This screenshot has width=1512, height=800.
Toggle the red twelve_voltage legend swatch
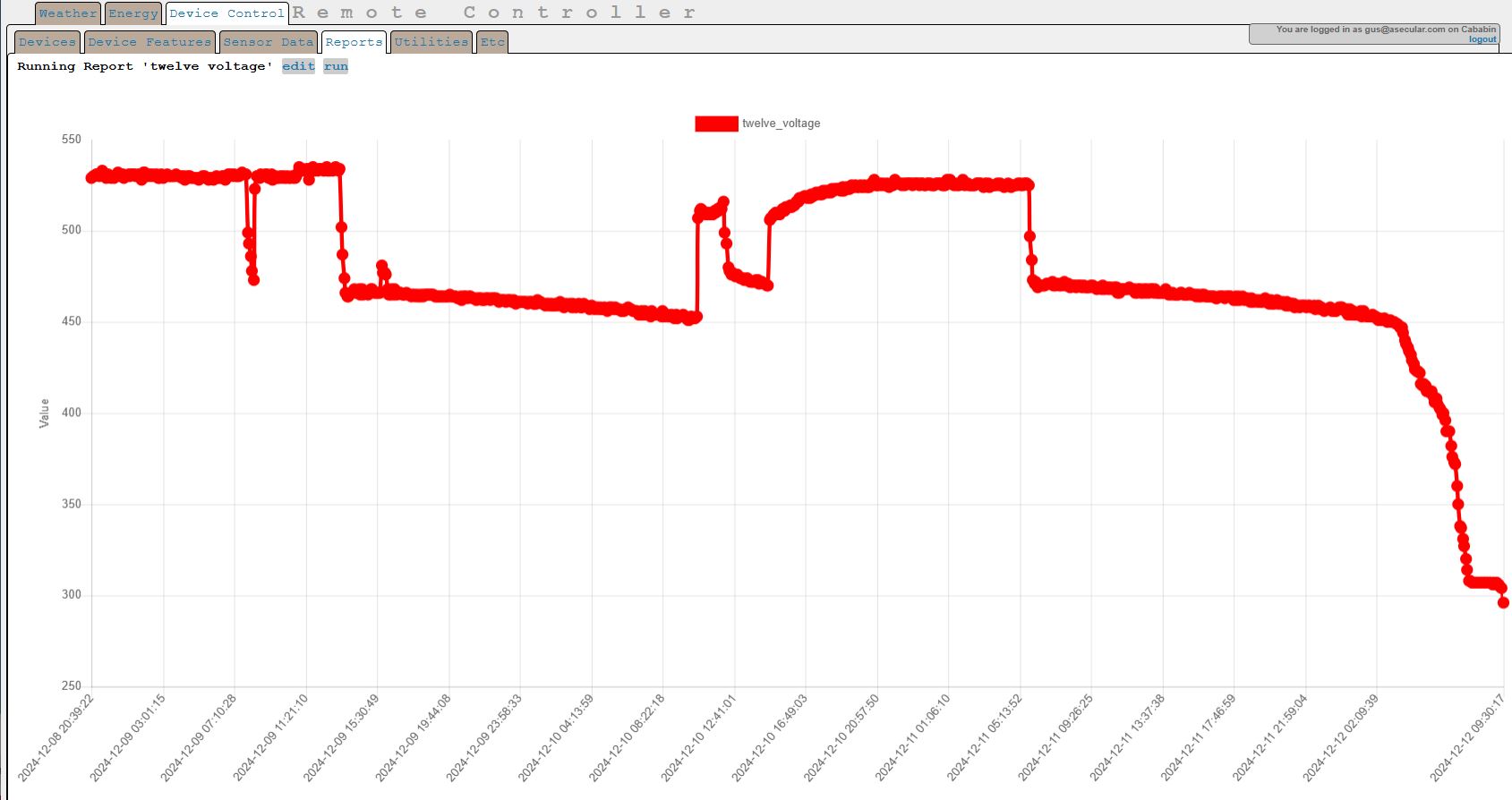tap(716, 123)
